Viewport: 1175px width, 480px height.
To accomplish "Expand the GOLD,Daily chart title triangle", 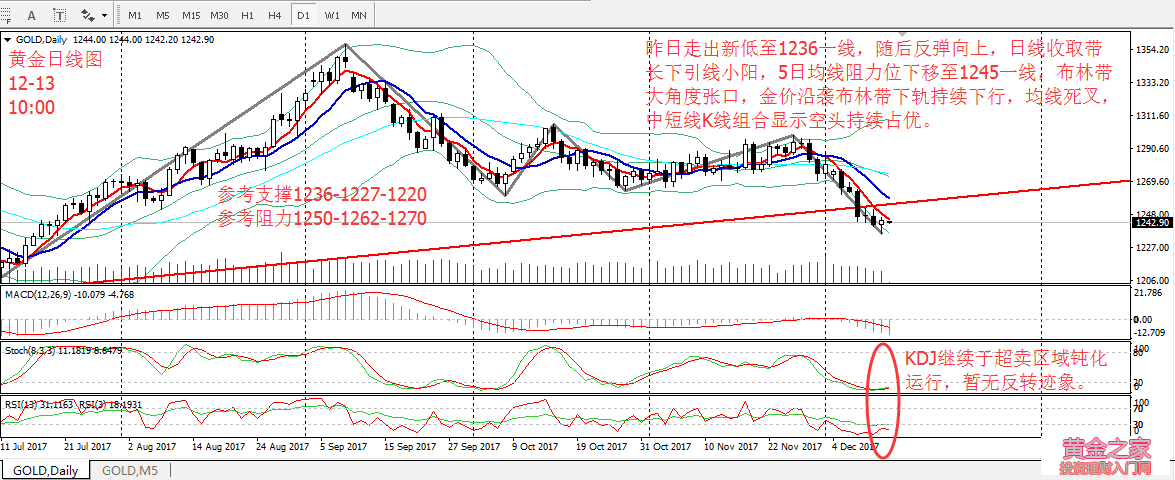I will click(8, 39).
